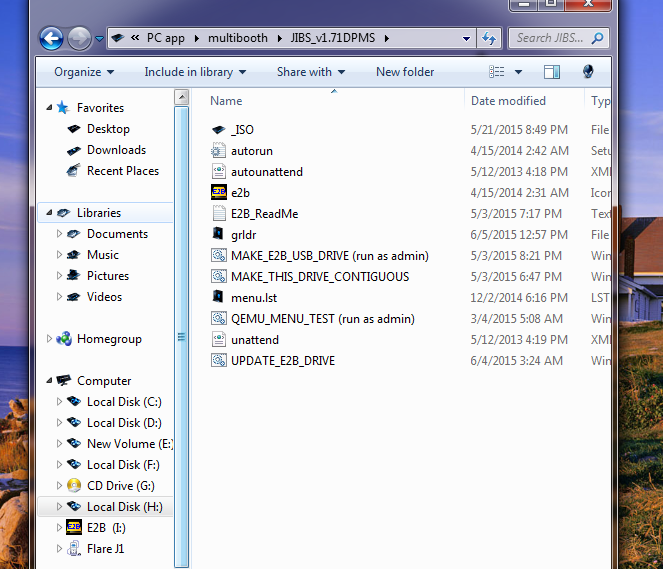Sort files by Date modified column

508,101
